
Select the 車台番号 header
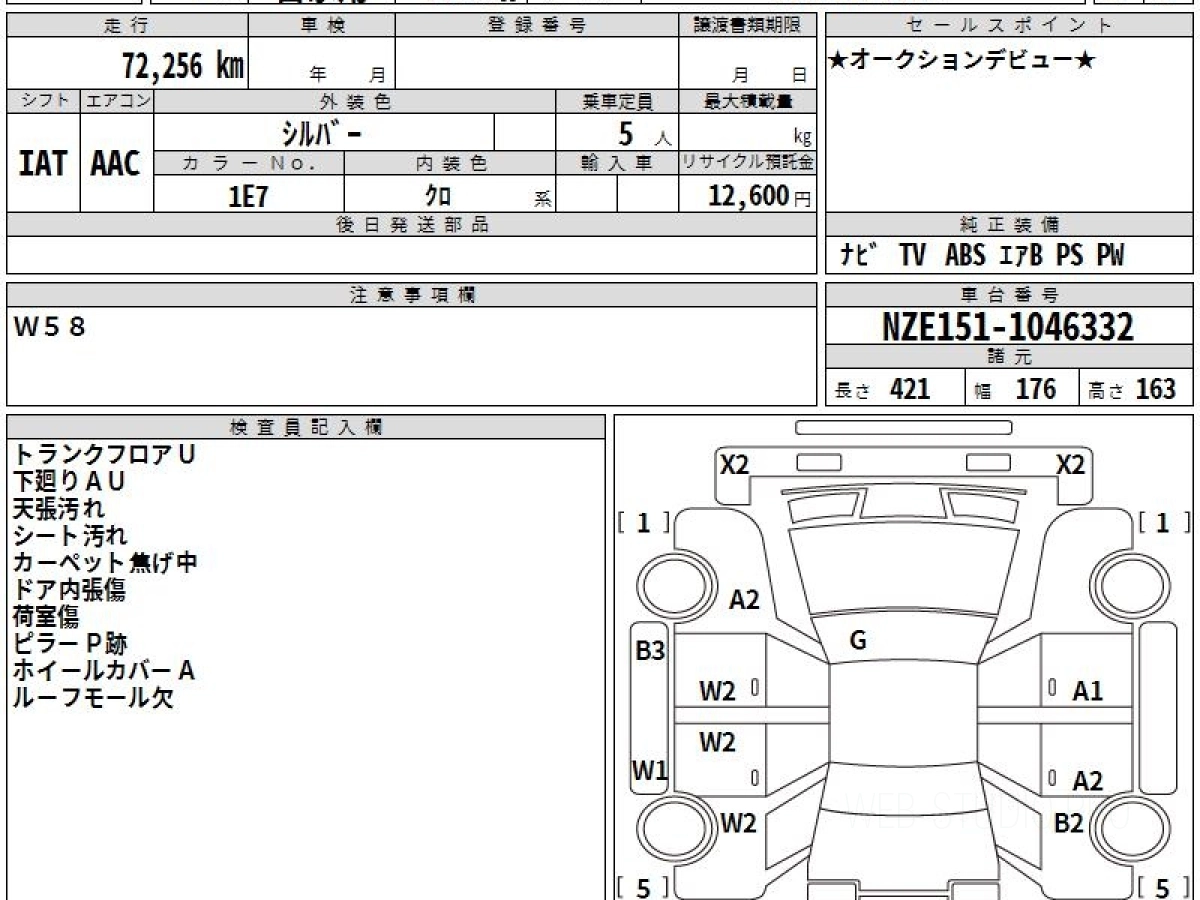1010,295
